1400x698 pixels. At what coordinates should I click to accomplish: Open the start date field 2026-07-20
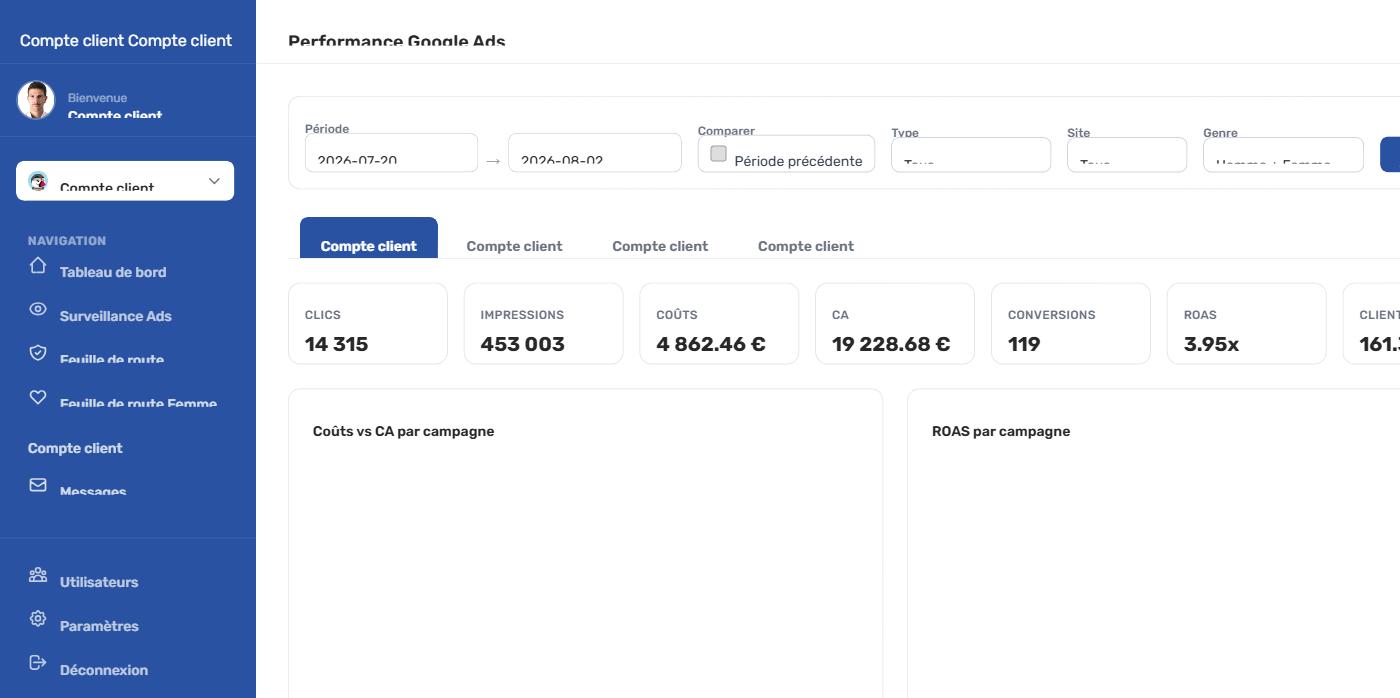pos(391,153)
